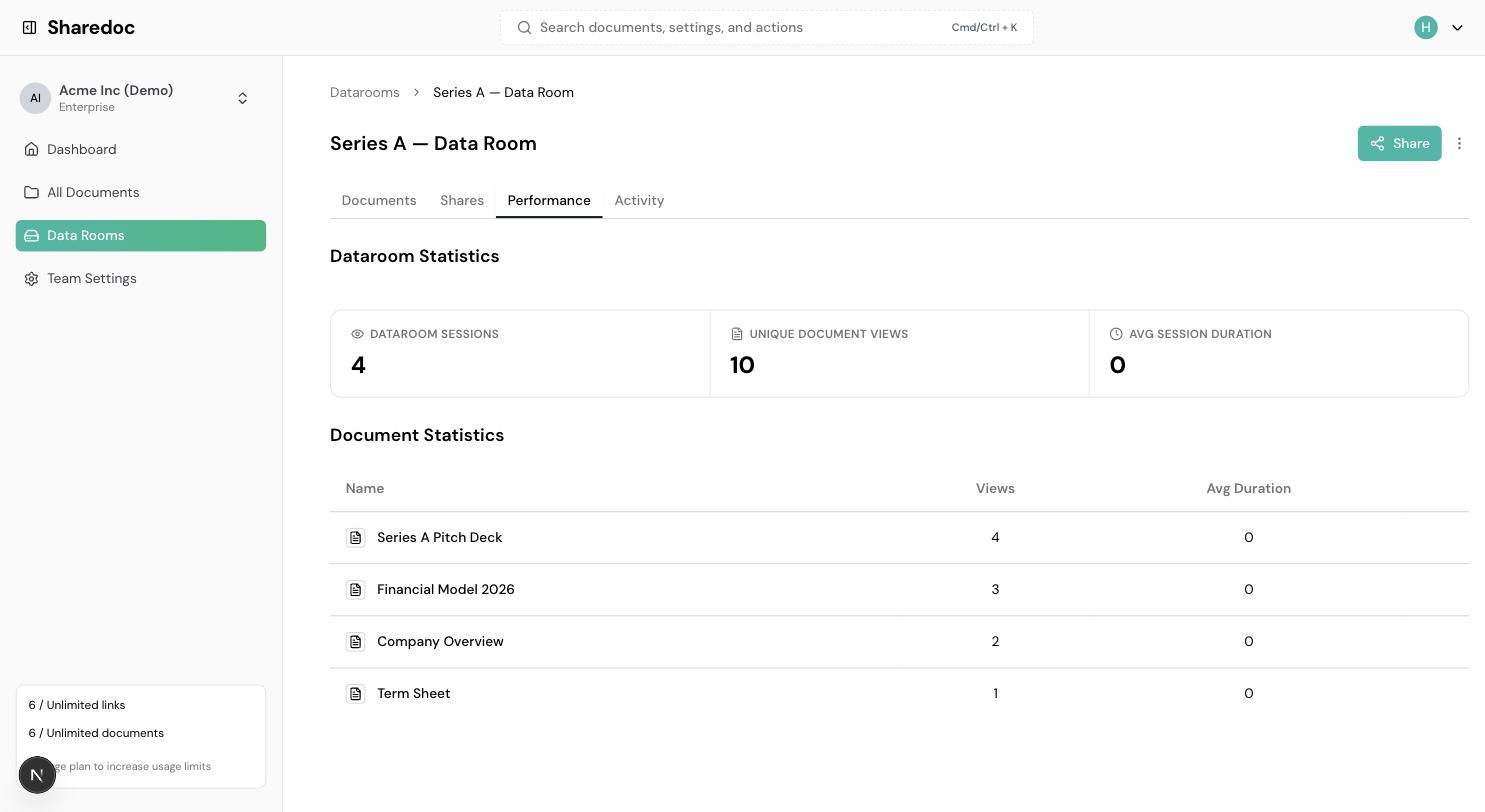The image size is (1485, 812).
Task: Open the Shares tab
Action: [462, 201]
